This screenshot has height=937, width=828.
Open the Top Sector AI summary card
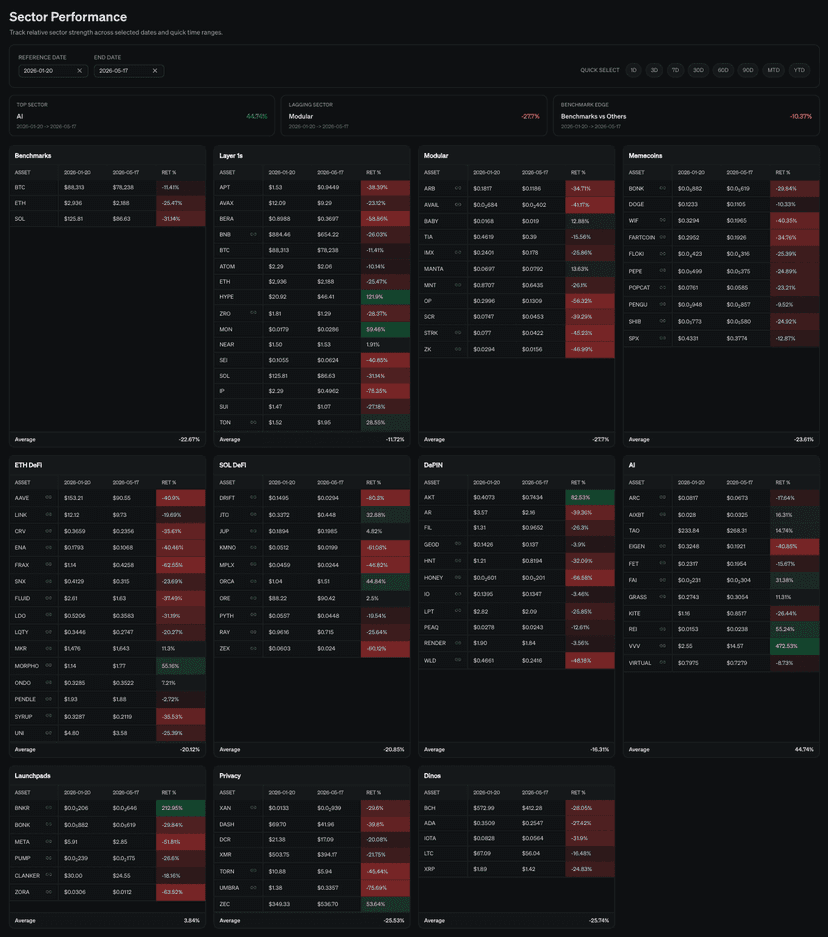point(142,115)
